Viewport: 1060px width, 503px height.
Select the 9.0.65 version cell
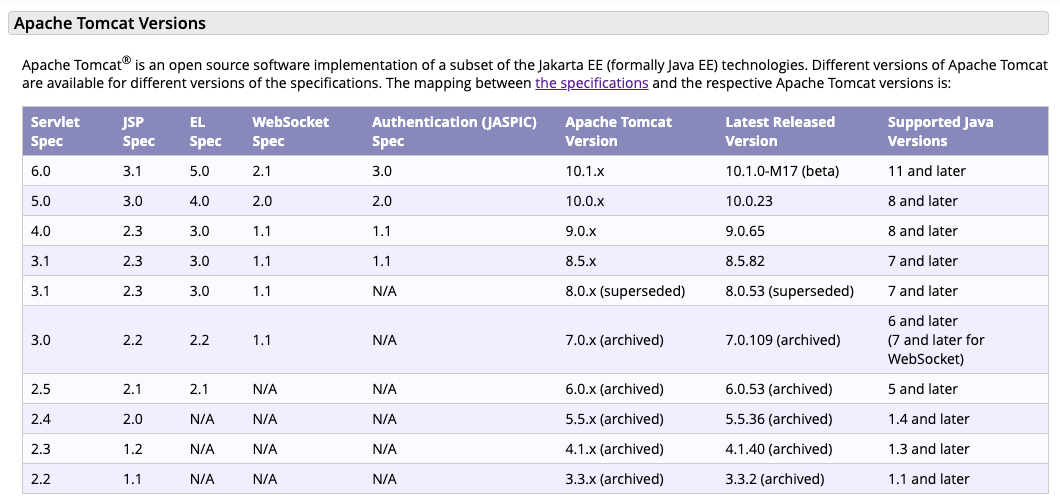pos(745,231)
